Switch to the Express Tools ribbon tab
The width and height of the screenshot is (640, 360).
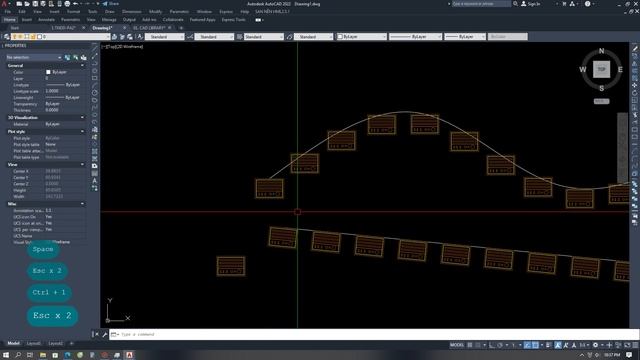click(233, 20)
